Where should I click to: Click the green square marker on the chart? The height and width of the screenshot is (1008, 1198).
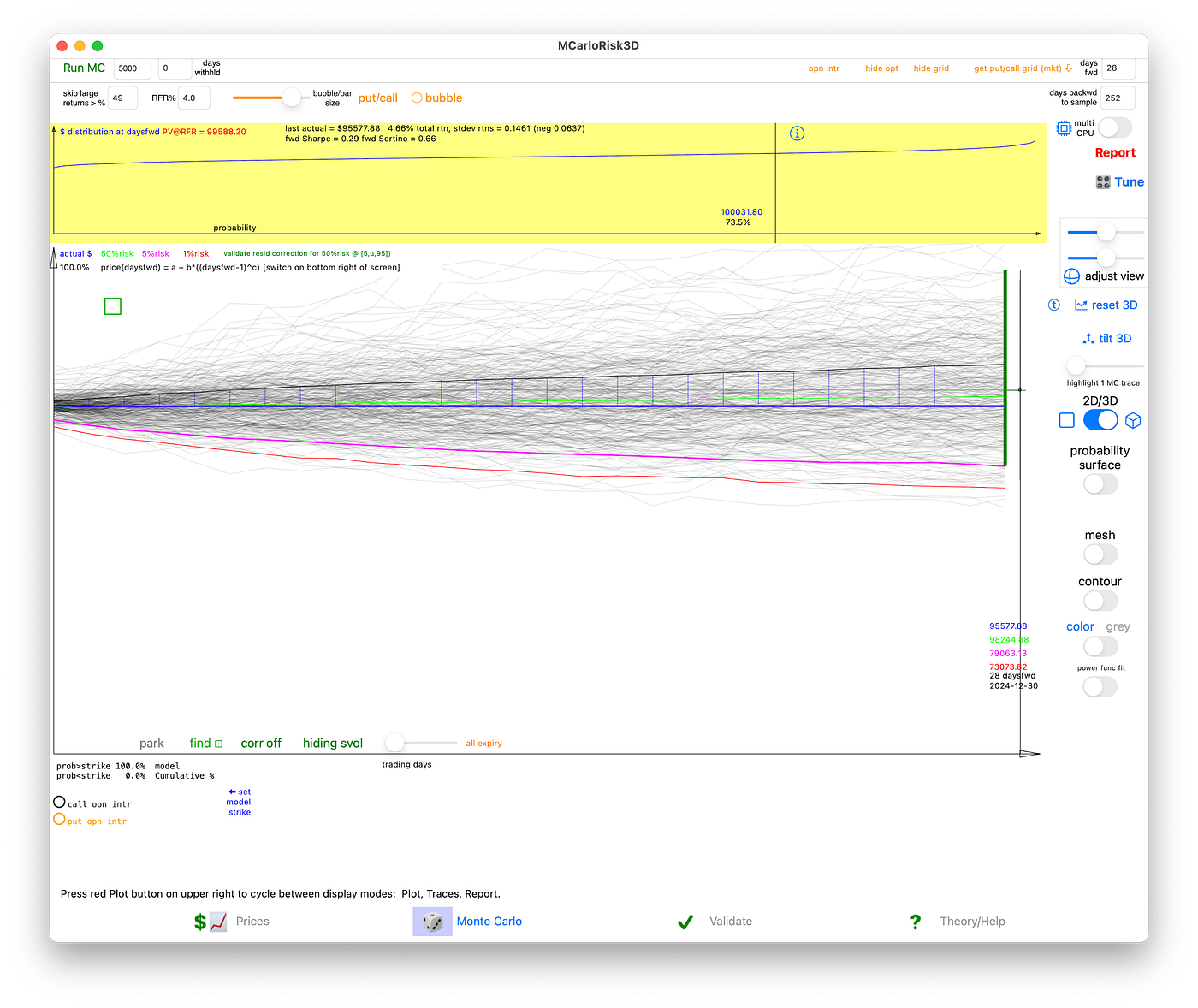[113, 306]
